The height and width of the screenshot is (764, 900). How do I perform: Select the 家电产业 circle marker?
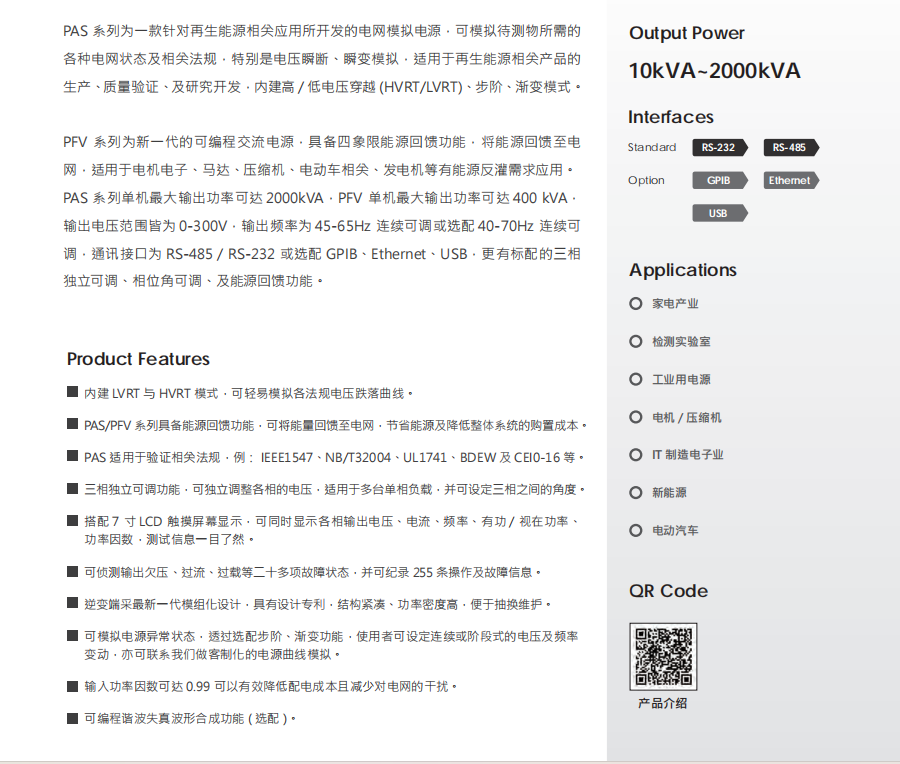pyautogui.click(x=636, y=303)
